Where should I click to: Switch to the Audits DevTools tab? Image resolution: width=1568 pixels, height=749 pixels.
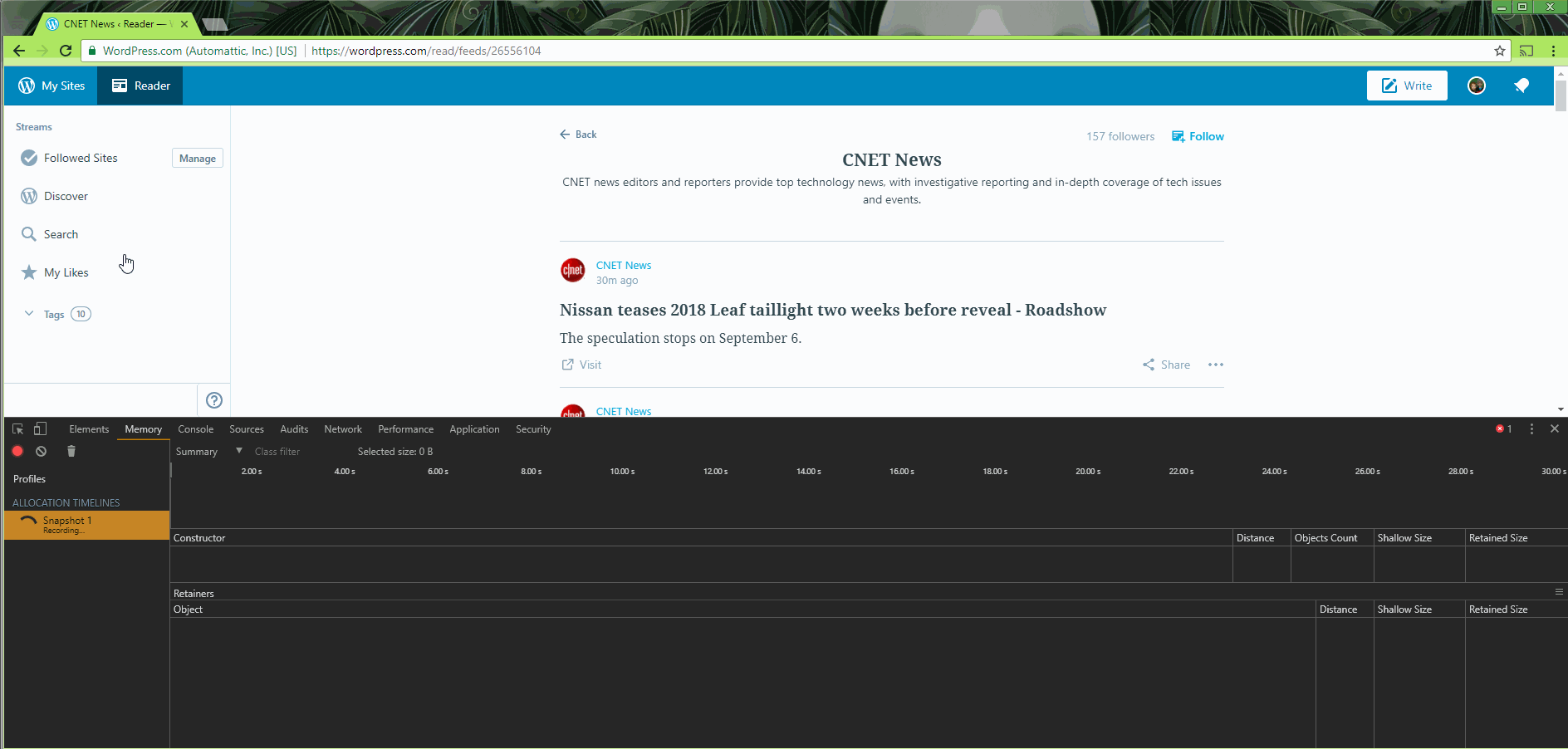(294, 429)
